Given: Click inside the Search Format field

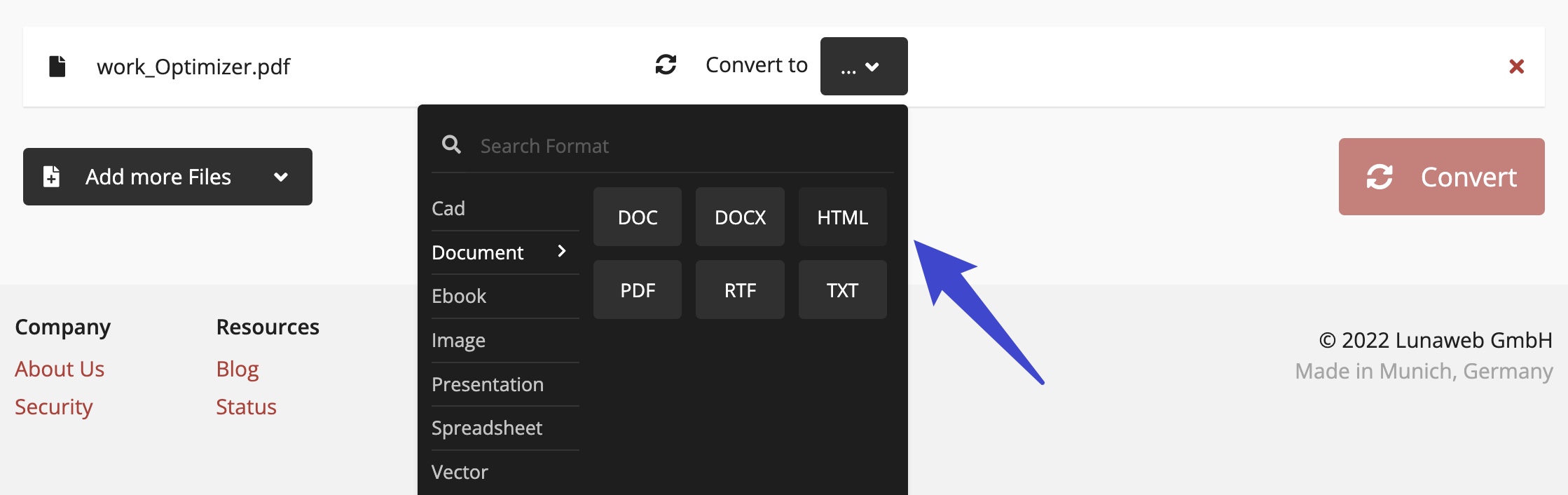Looking at the screenshot, I should point(631,145).
